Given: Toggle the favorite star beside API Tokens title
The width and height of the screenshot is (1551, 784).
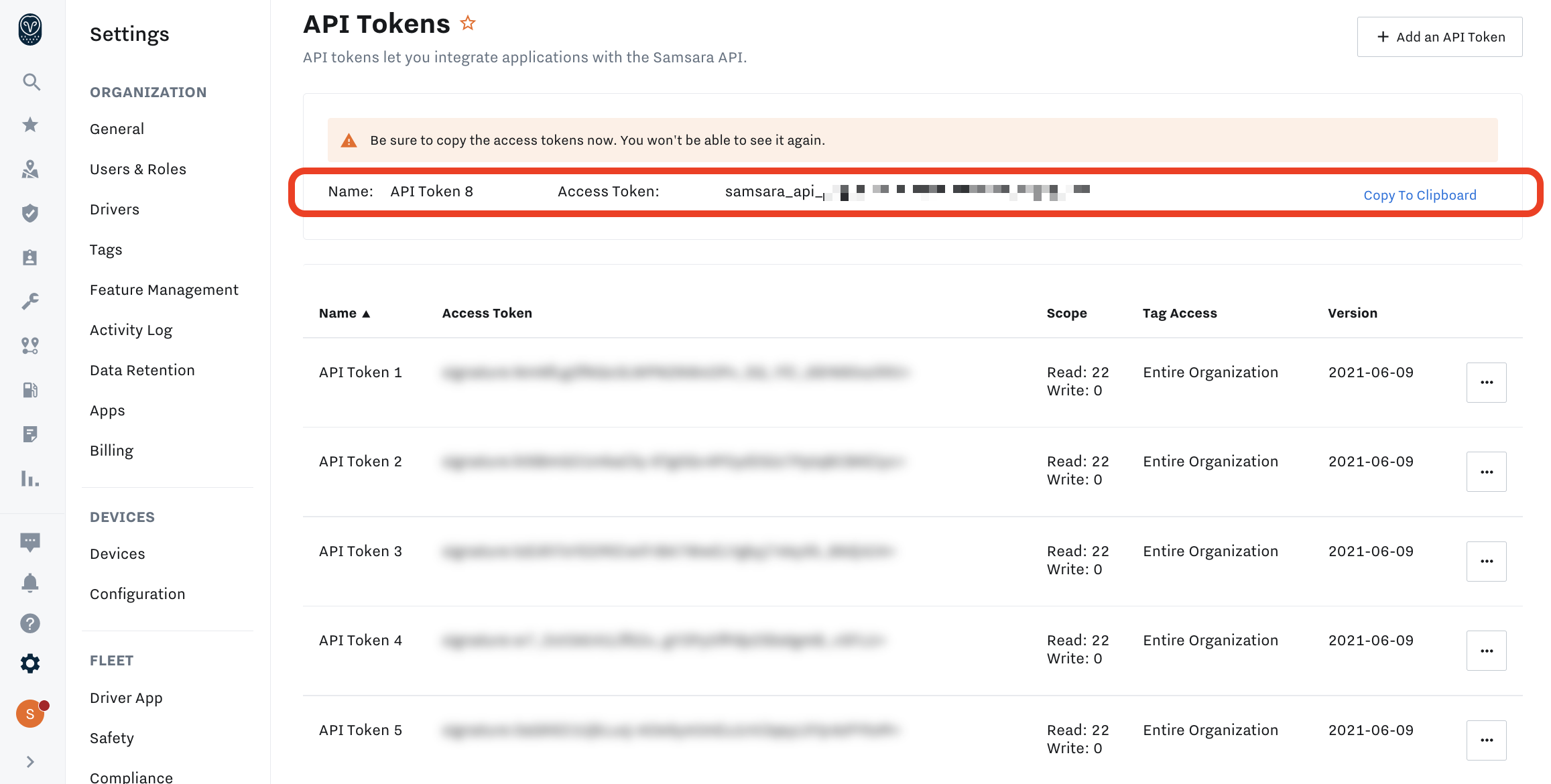Looking at the screenshot, I should 467,22.
